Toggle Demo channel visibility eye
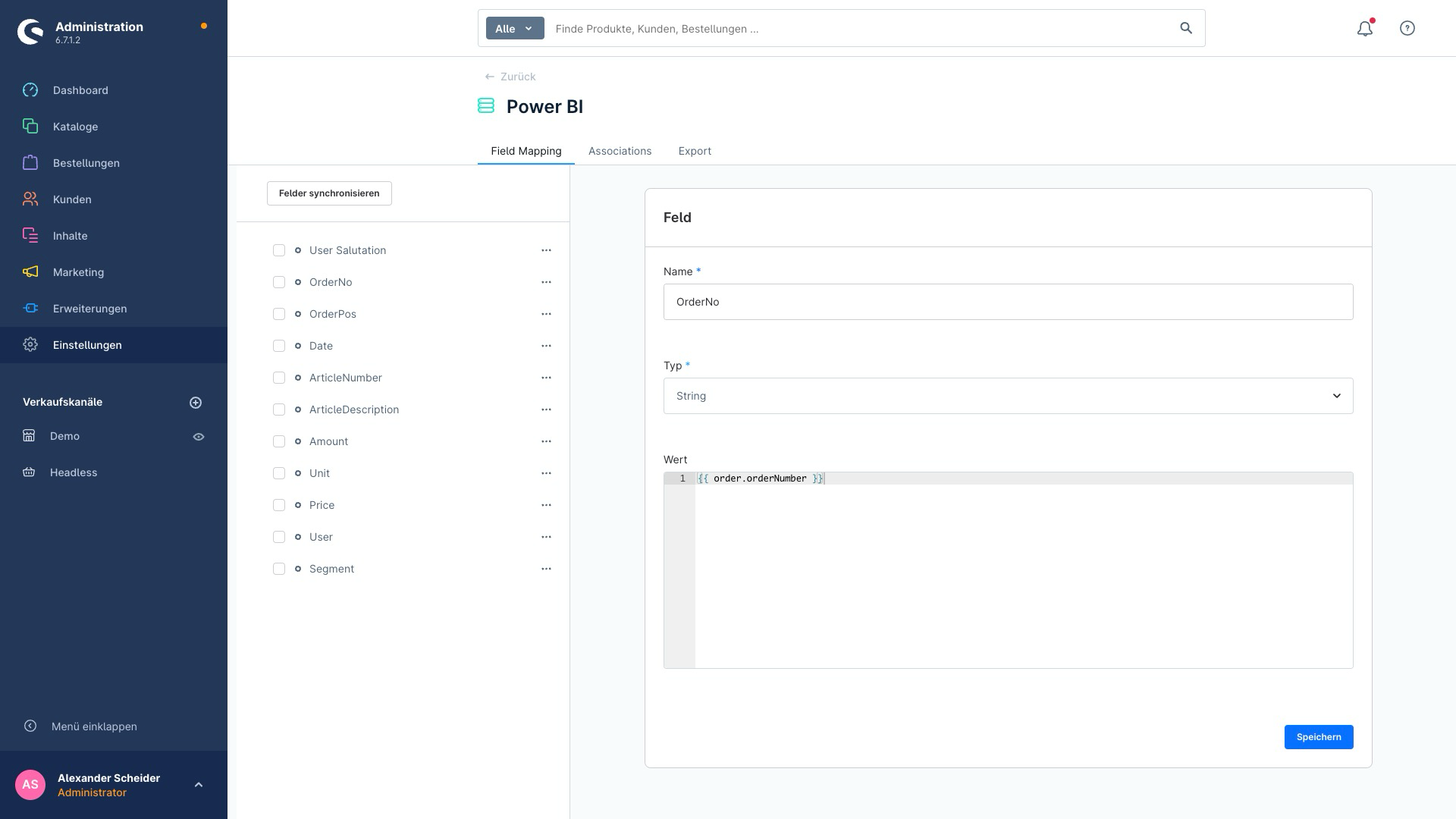This screenshot has height=819, width=1456. (x=199, y=437)
